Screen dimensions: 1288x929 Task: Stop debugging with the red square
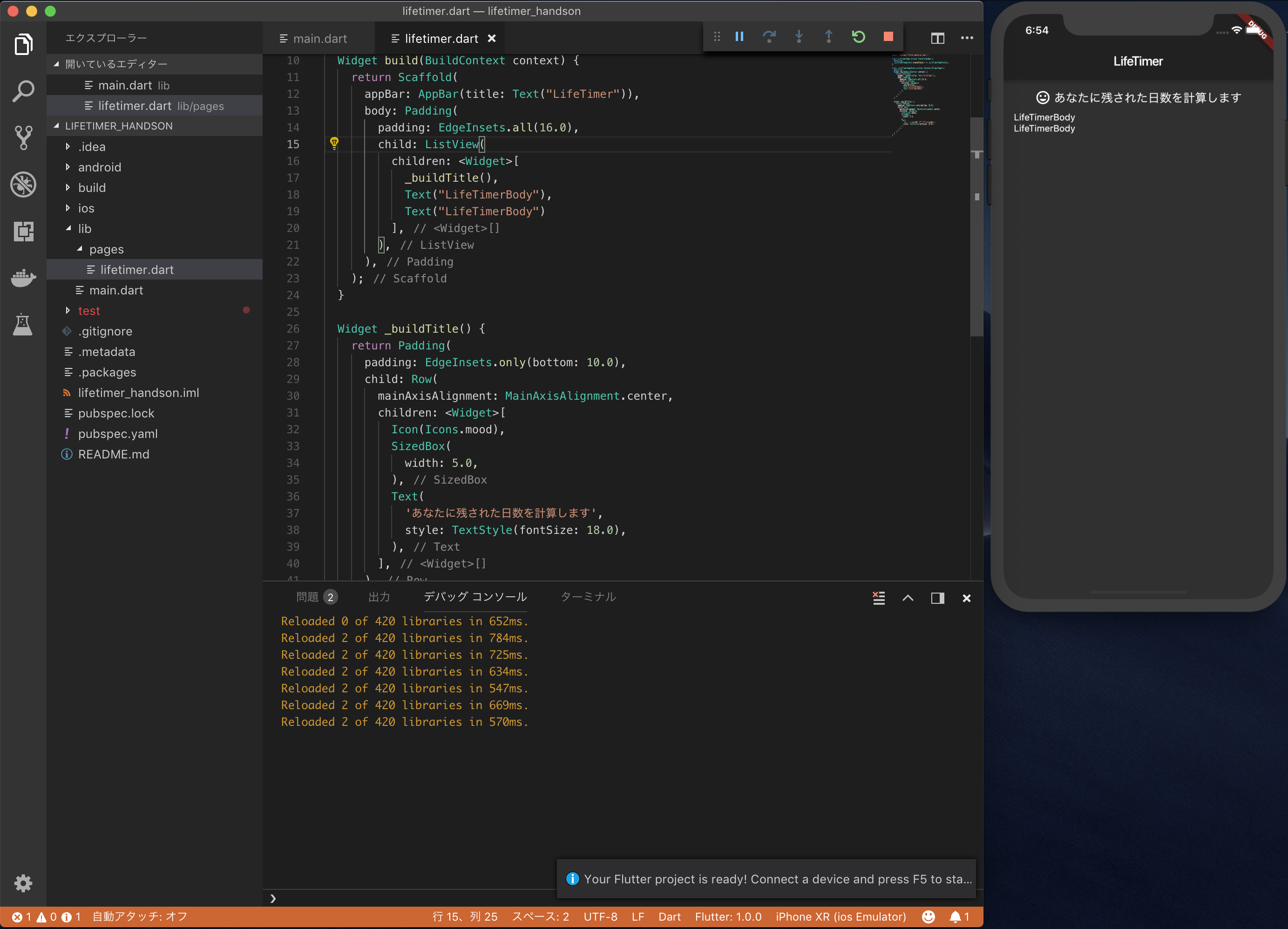pos(889,37)
